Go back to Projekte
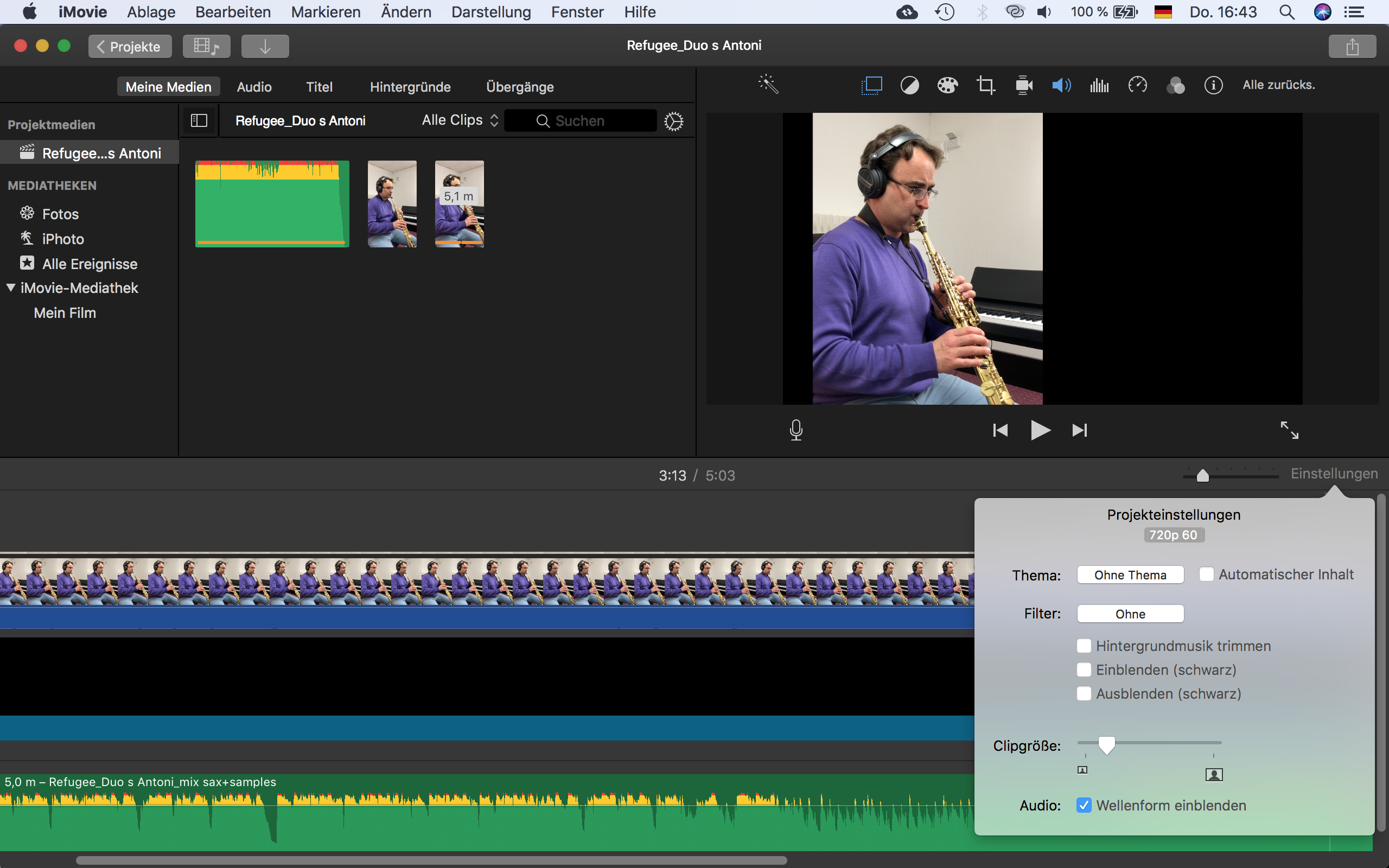 (130, 47)
